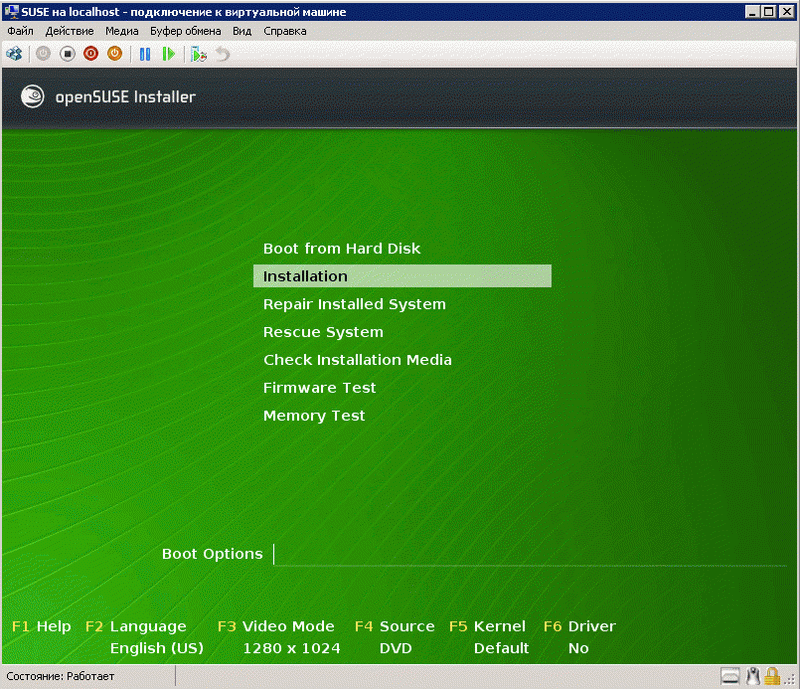Open the Вид menu
Image resolution: width=800 pixels, height=689 pixels.
point(242,31)
